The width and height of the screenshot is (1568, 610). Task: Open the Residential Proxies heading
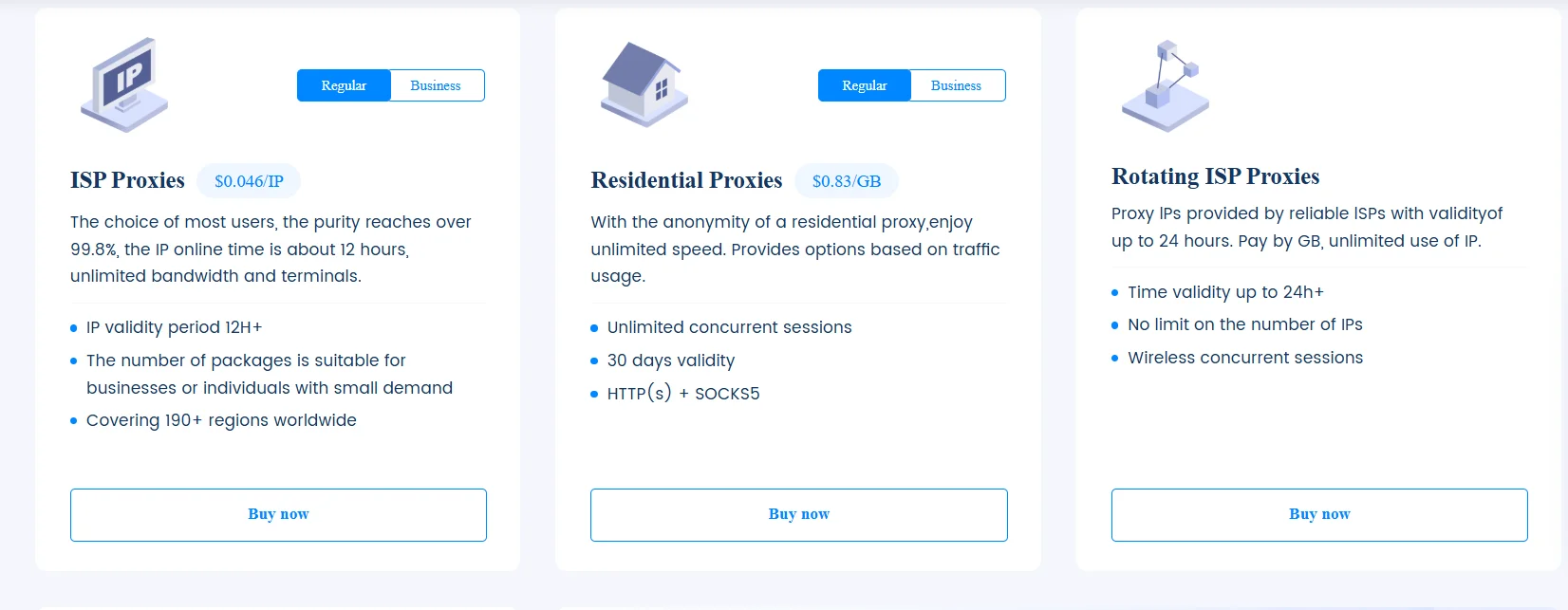tap(686, 180)
